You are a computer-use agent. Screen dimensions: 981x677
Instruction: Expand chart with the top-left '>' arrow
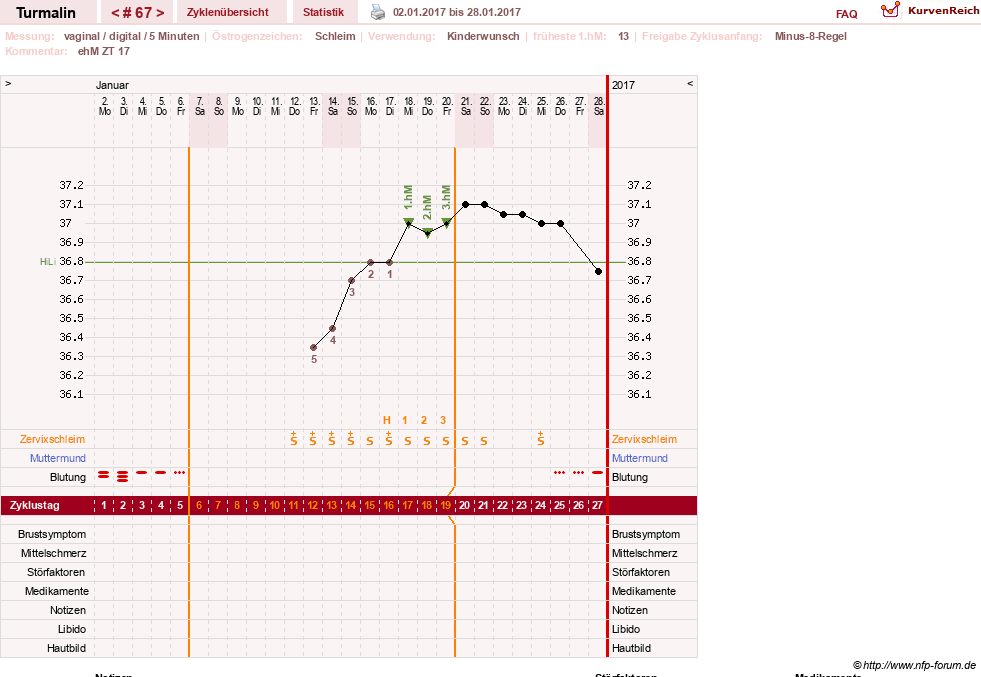point(8,83)
